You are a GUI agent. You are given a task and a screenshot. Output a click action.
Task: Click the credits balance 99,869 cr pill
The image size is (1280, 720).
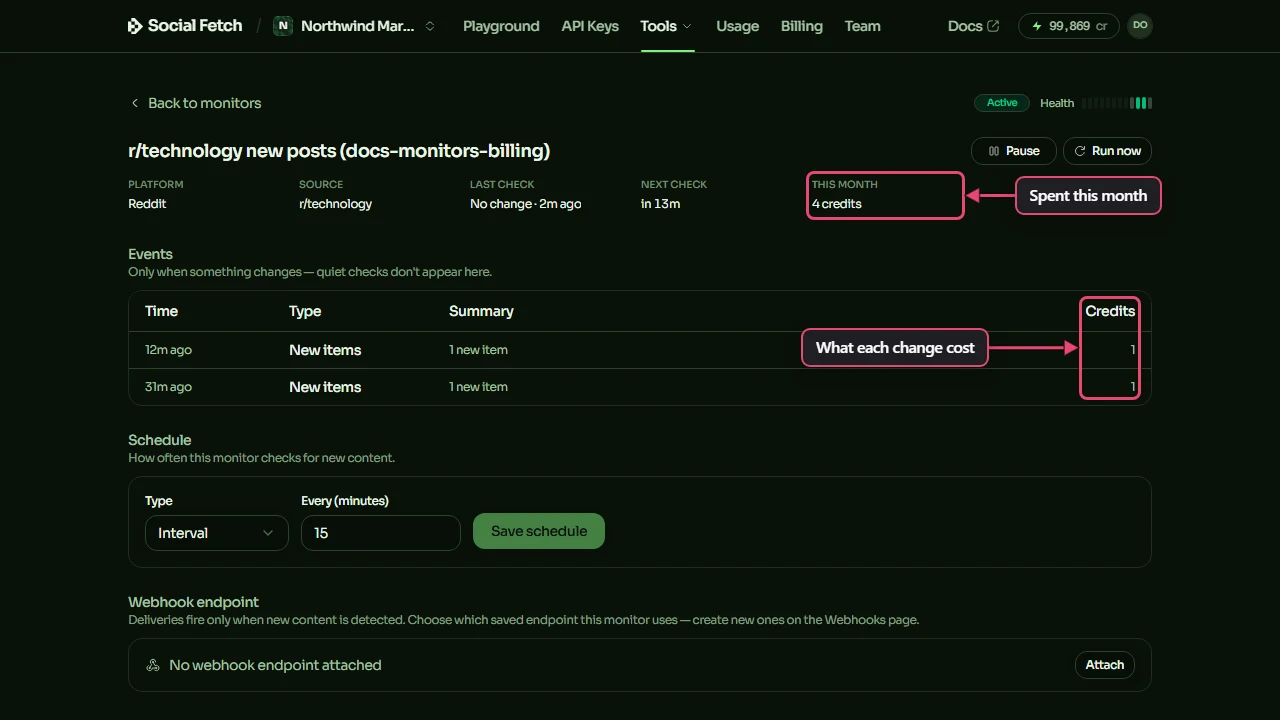tap(1069, 26)
